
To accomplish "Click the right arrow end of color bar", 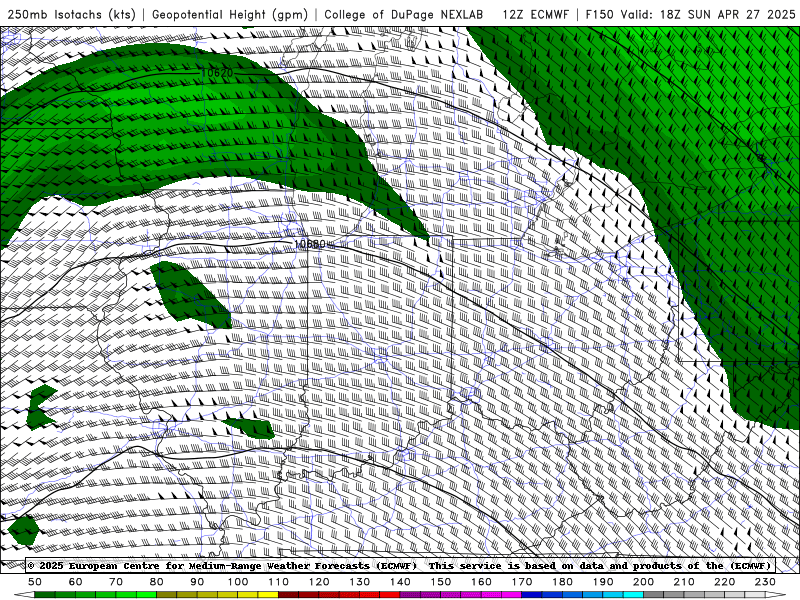I will (x=776, y=595).
